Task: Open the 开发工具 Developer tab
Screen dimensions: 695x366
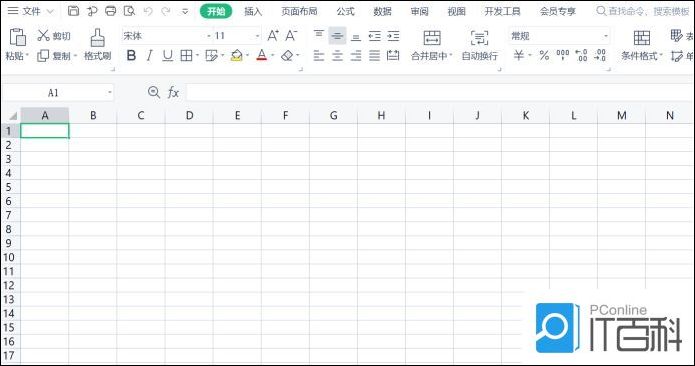Action: tap(503, 11)
